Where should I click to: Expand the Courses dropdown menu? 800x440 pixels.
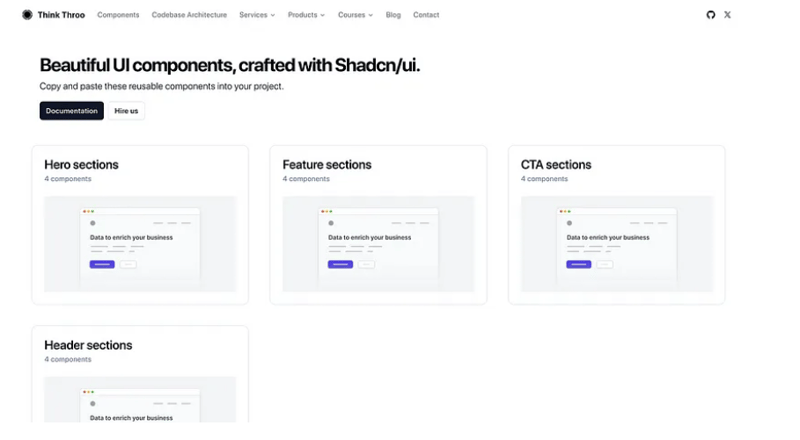click(x=355, y=15)
